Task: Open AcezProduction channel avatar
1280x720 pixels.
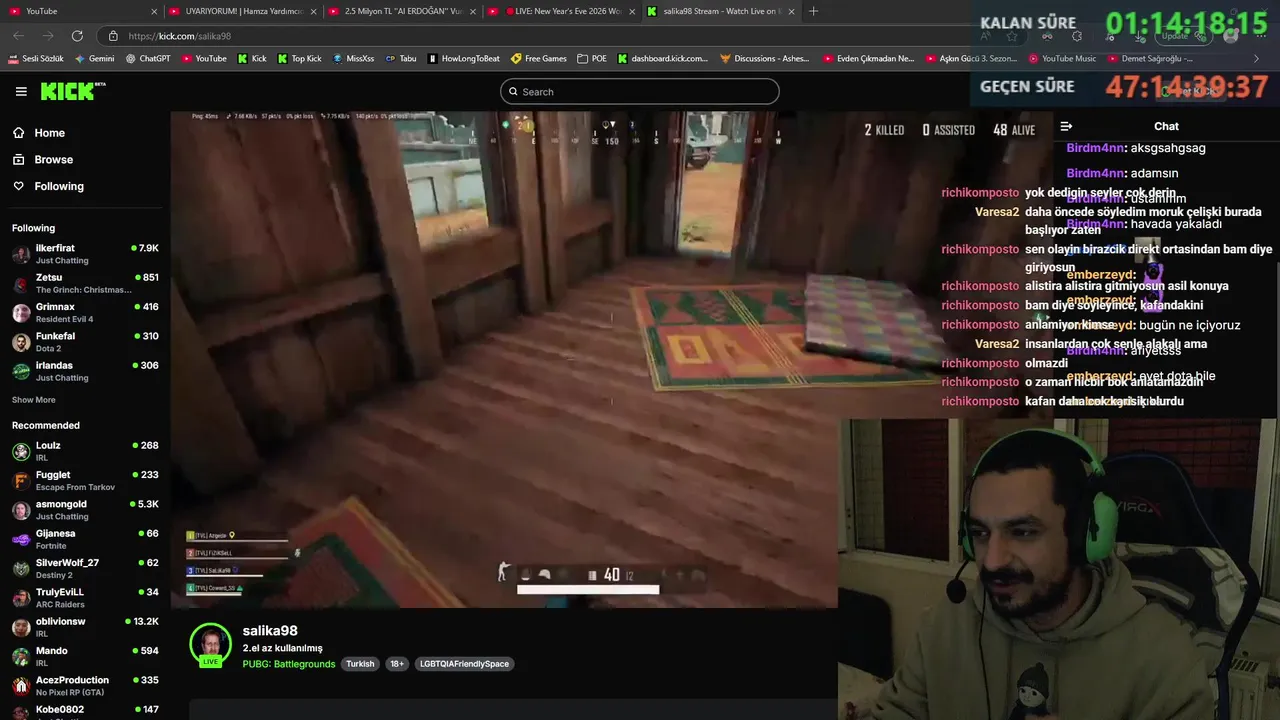Action: coord(21,686)
